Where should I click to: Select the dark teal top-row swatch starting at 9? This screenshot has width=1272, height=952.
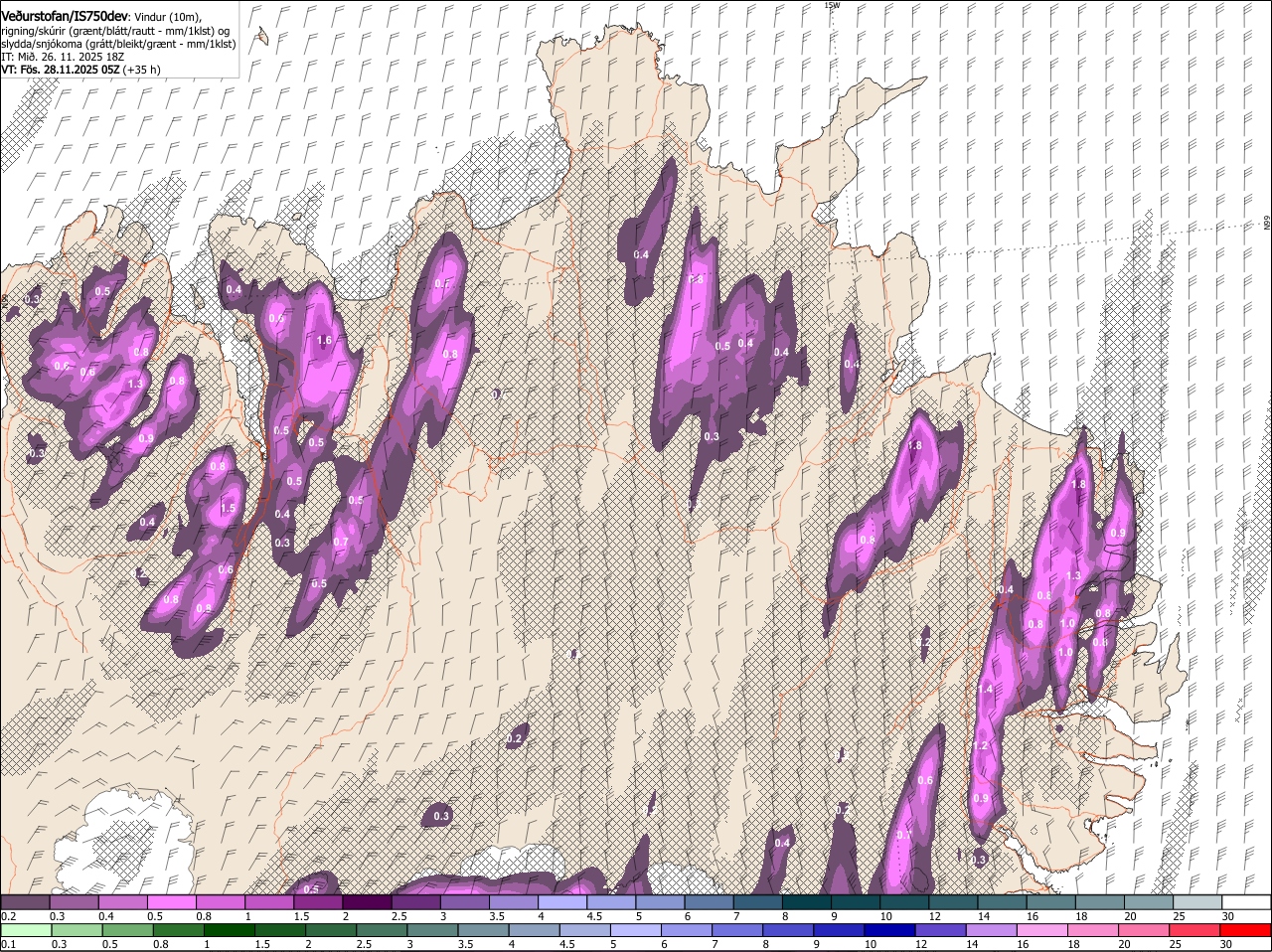point(856,902)
